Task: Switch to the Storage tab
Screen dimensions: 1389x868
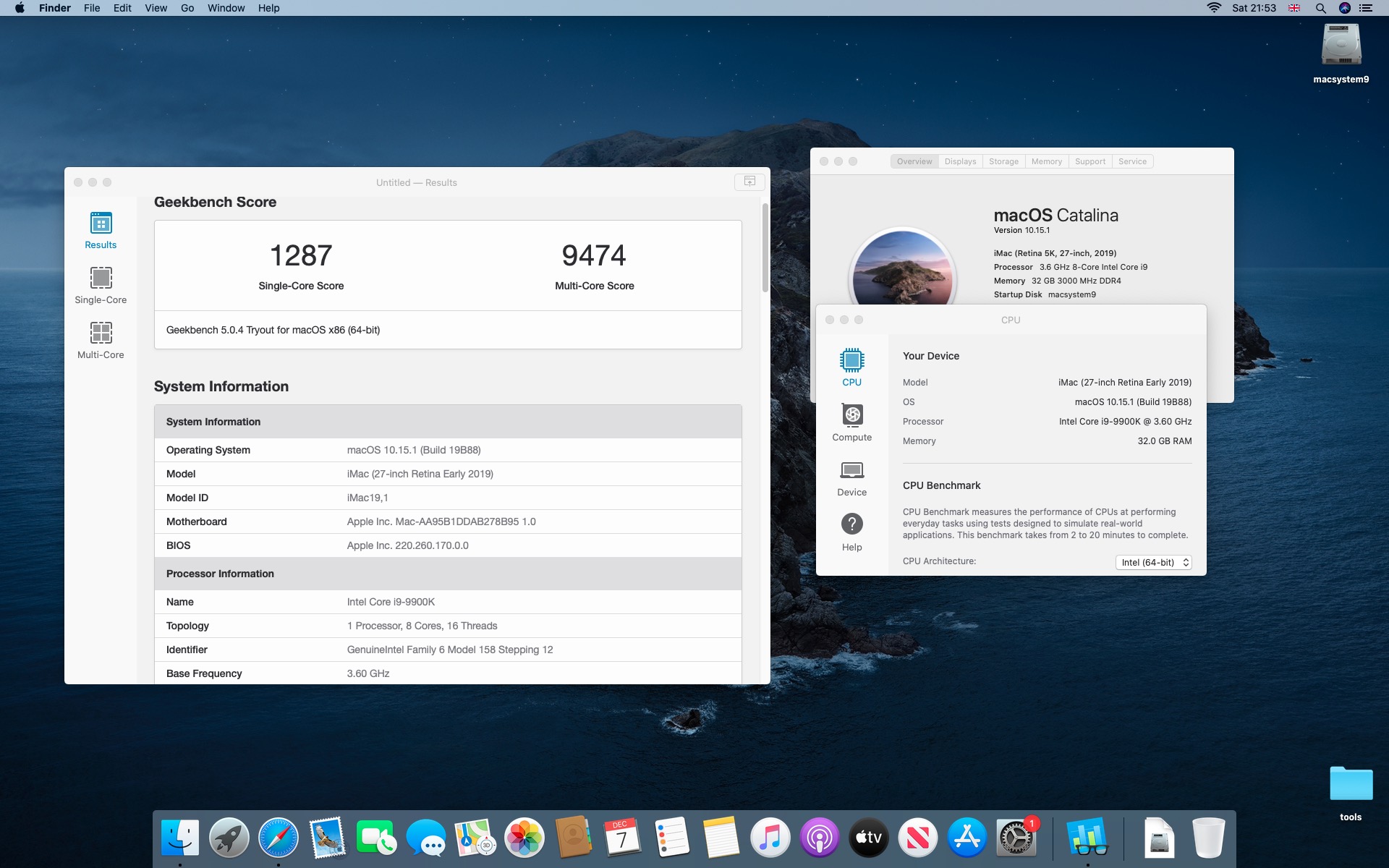Action: pos(1003,161)
